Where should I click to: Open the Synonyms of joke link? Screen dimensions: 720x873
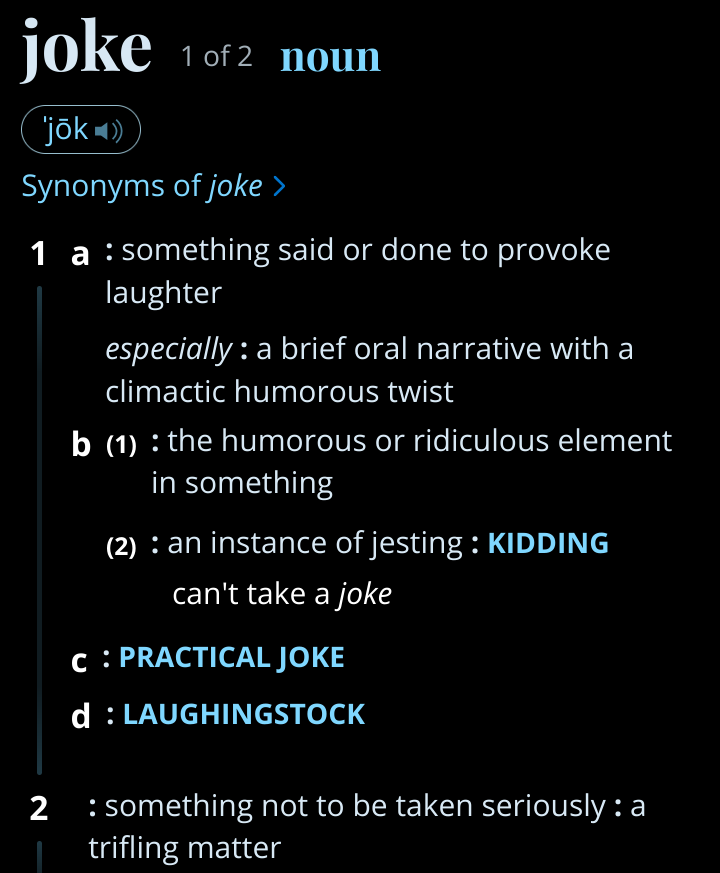click(142, 186)
